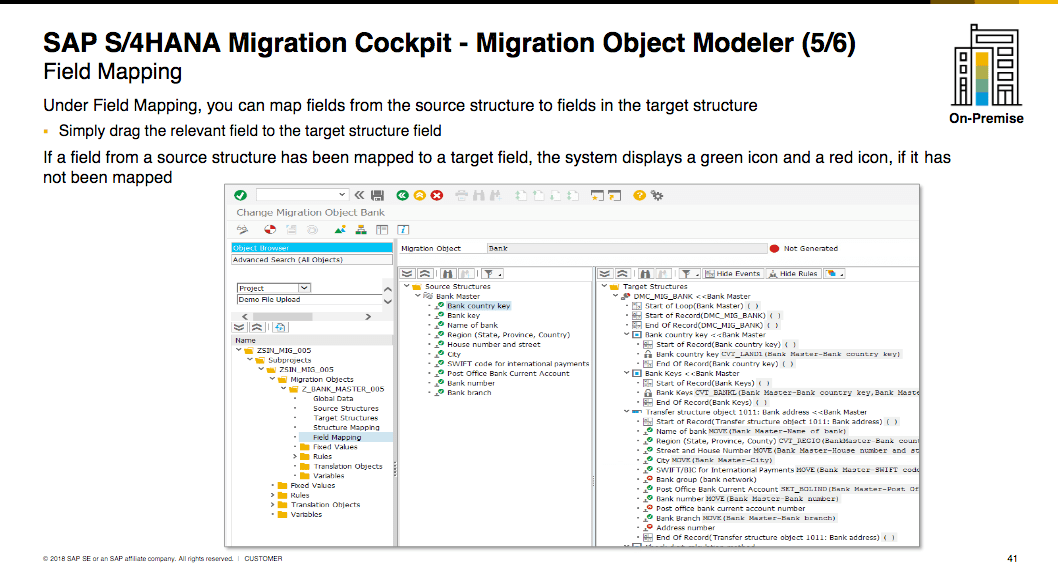Image resolution: width=1058 pixels, height=578 pixels.
Task: Click the Display/Change glasses-pencil icon
Action: 242,230
